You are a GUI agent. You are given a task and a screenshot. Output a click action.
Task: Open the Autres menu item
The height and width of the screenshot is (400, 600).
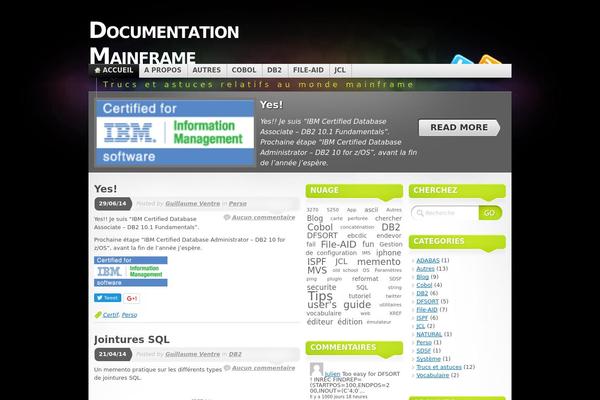coord(207,70)
